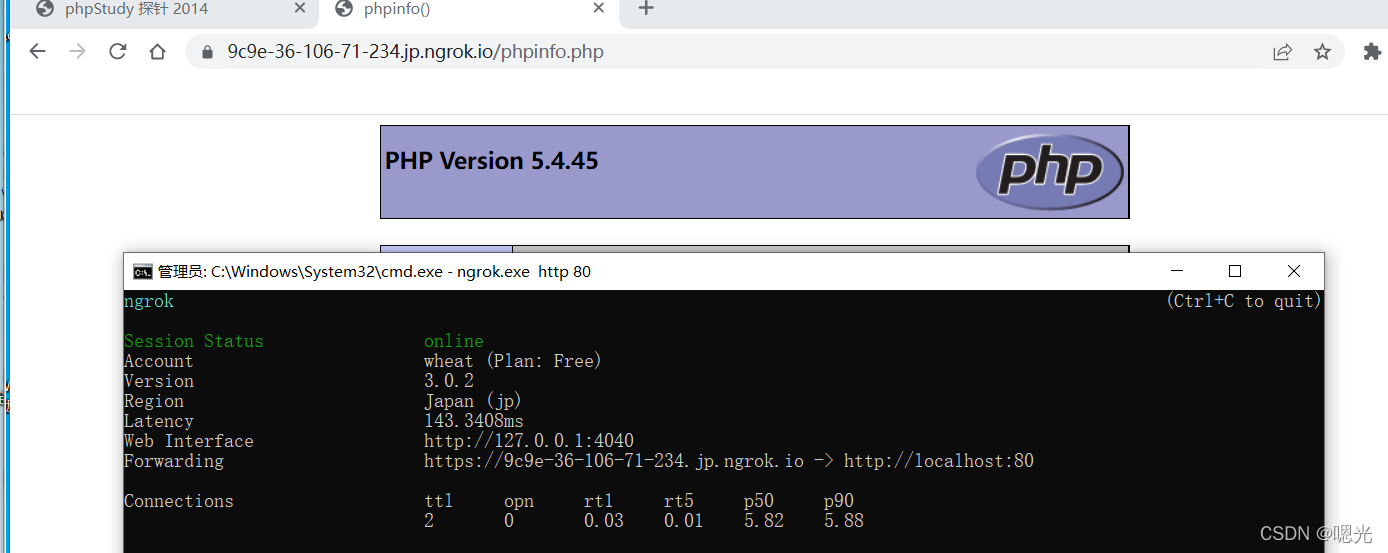Open the browser home page
1388x553 pixels.
pyautogui.click(x=157, y=51)
